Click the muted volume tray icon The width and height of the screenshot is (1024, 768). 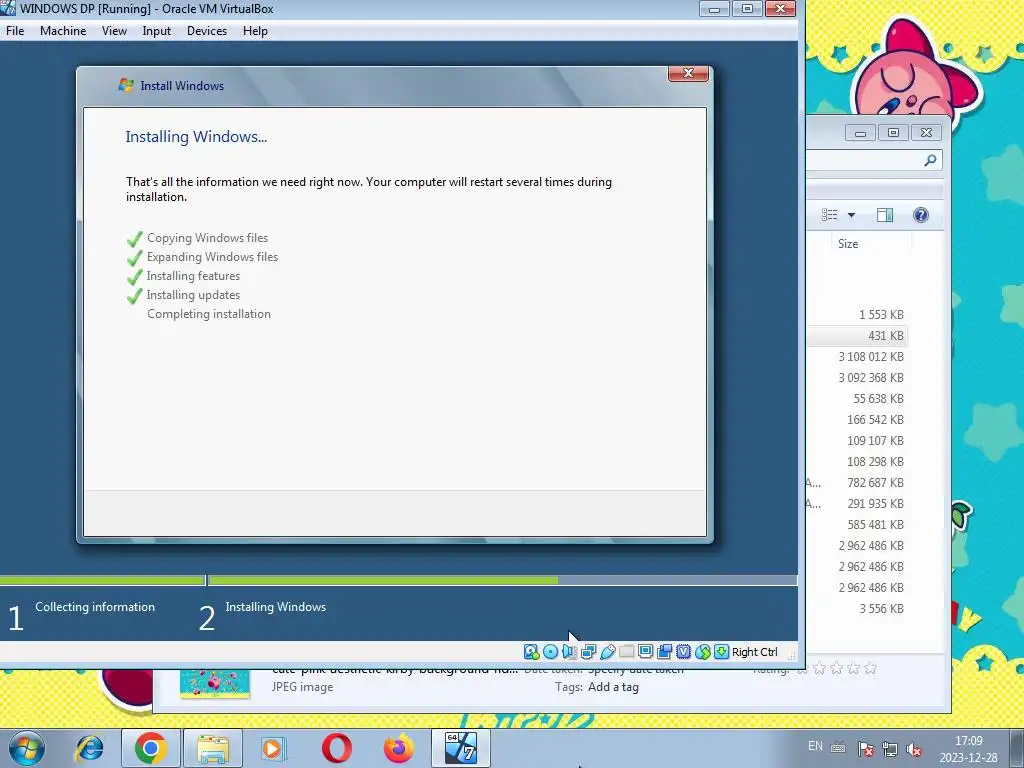click(x=914, y=749)
